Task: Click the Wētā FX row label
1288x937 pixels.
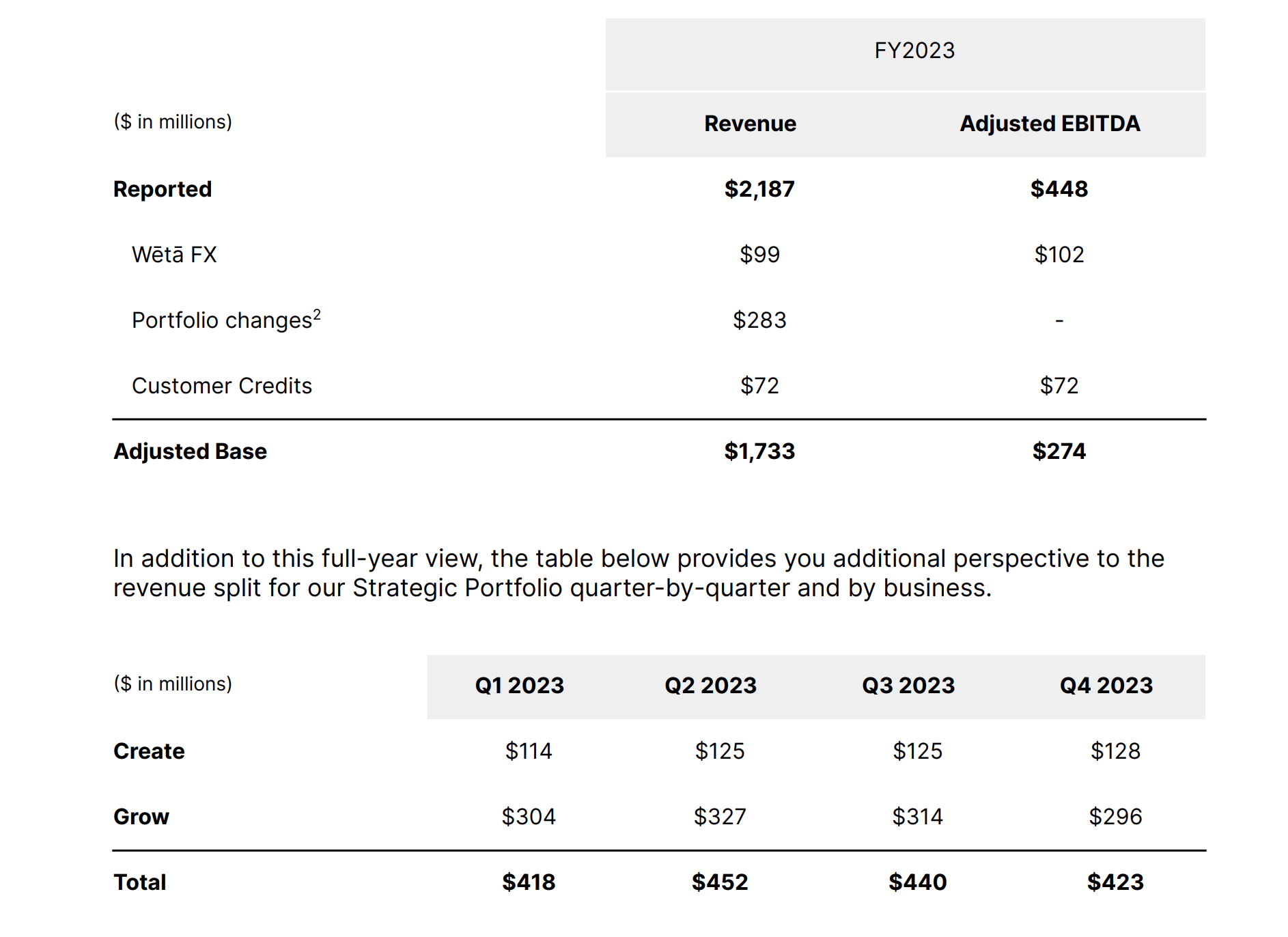Action: [174, 255]
